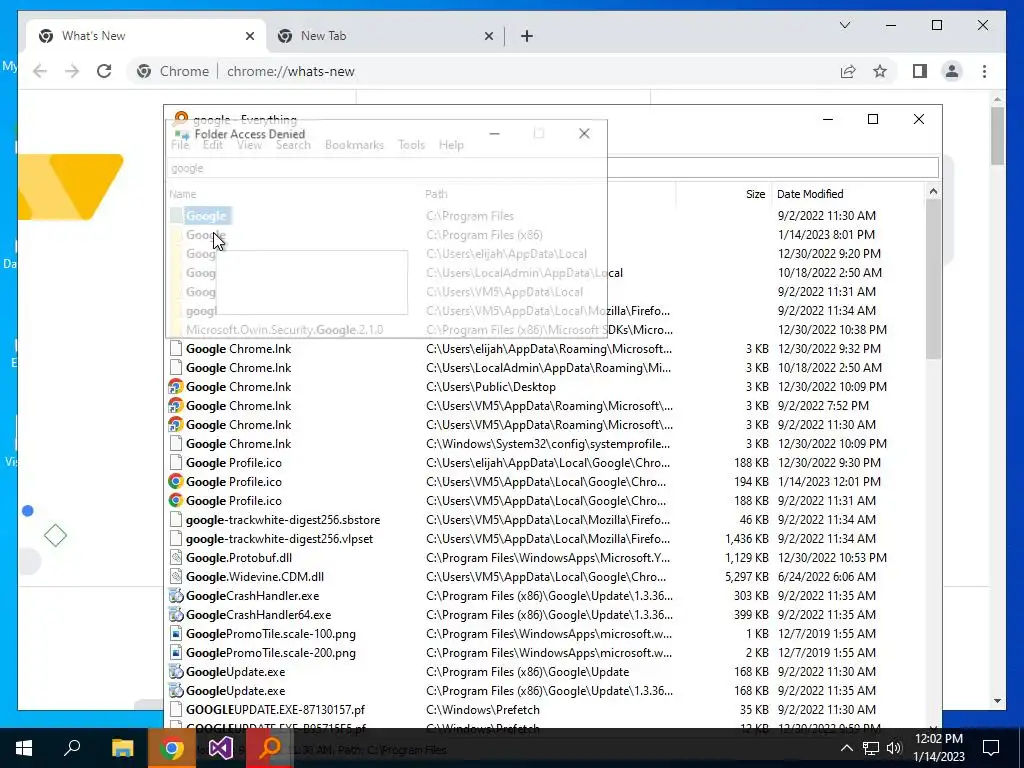Open Tools menu in Everything

(411, 145)
